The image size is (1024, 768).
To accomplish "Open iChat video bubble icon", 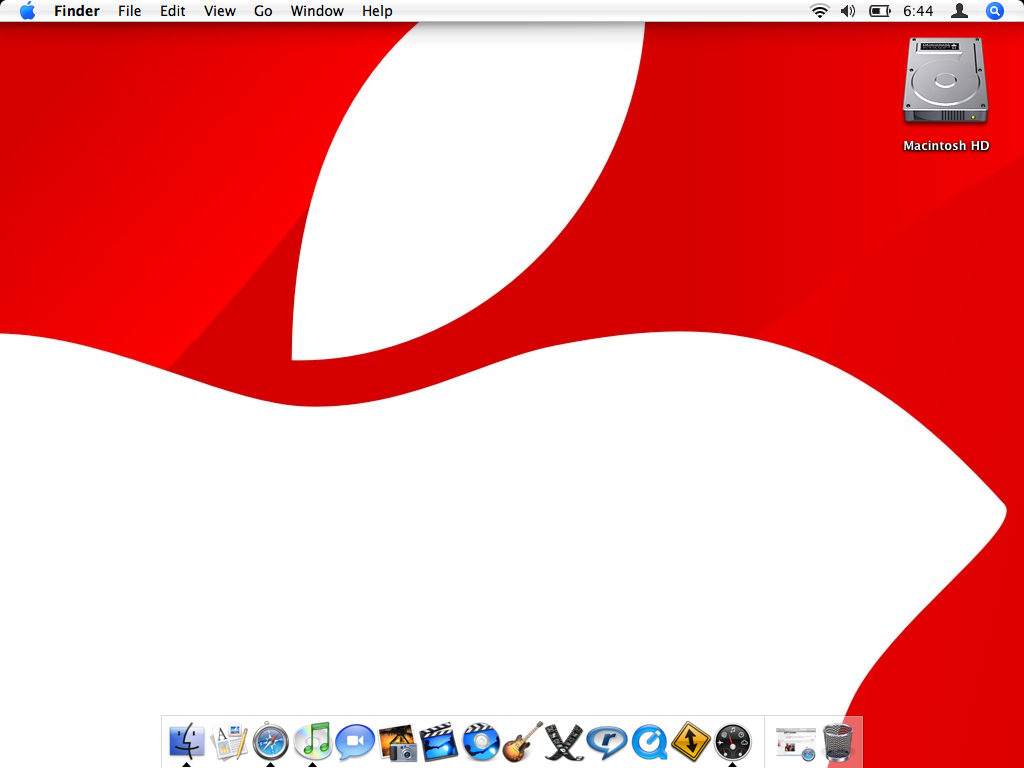I will pos(355,742).
